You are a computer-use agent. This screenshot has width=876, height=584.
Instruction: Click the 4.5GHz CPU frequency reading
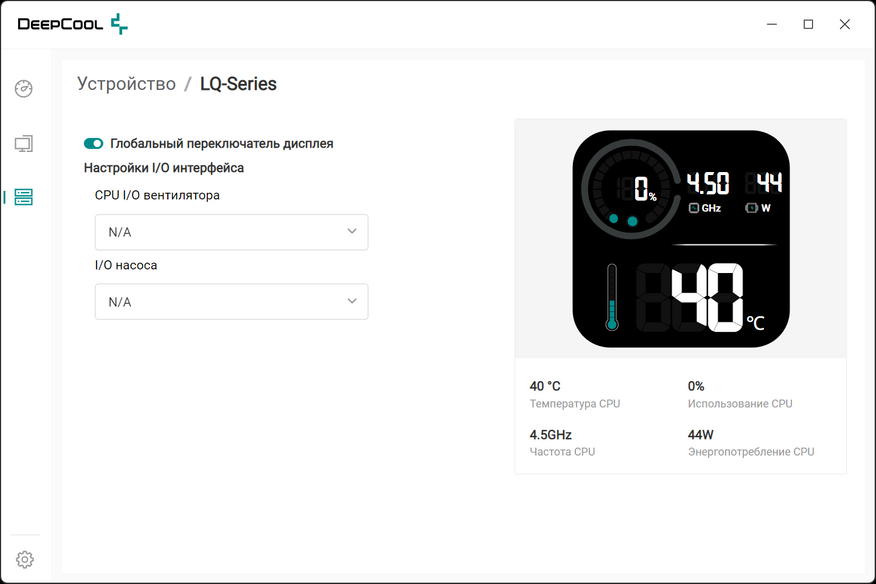pos(550,435)
